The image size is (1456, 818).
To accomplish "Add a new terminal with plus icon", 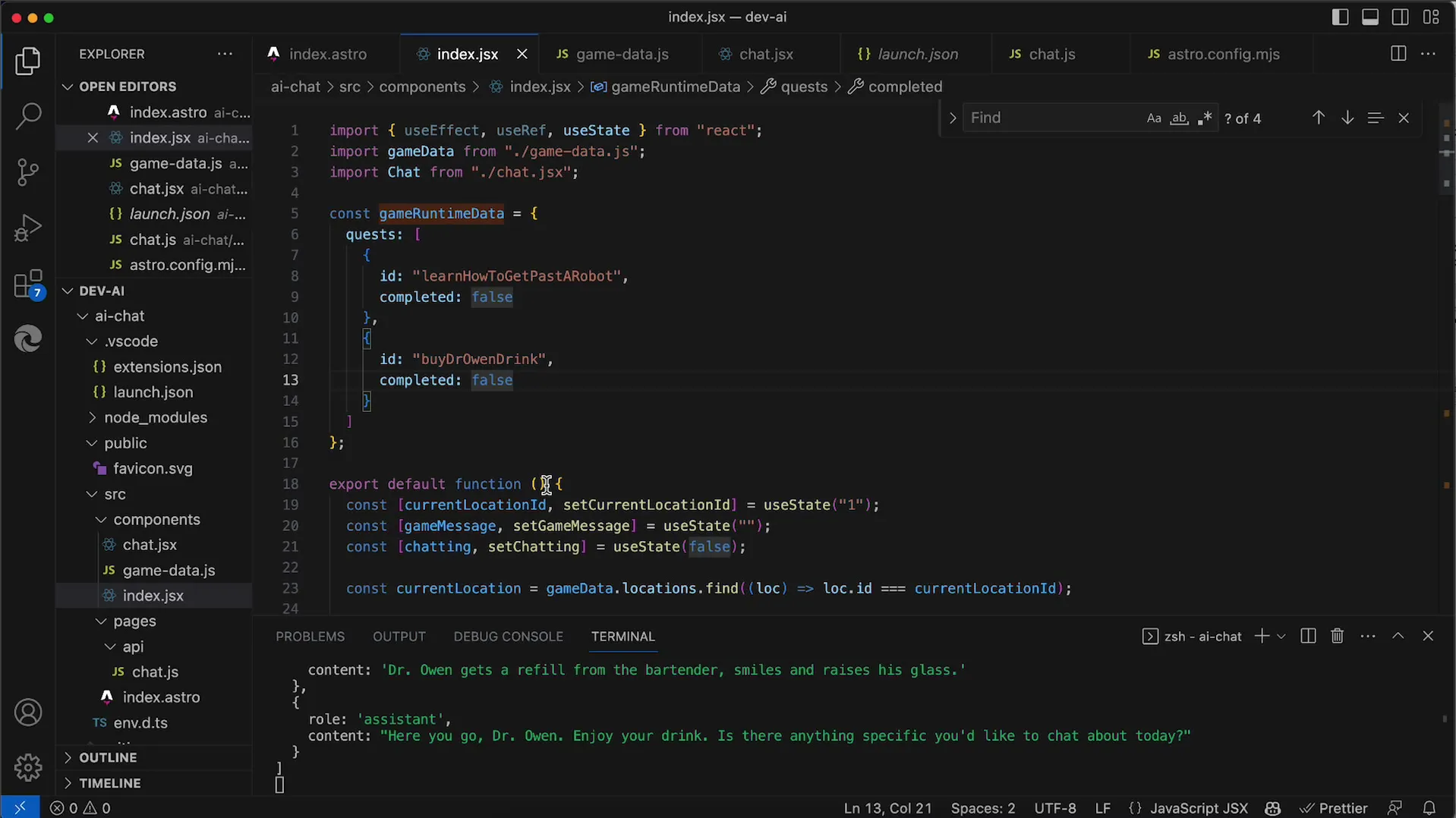I will 1262,636.
